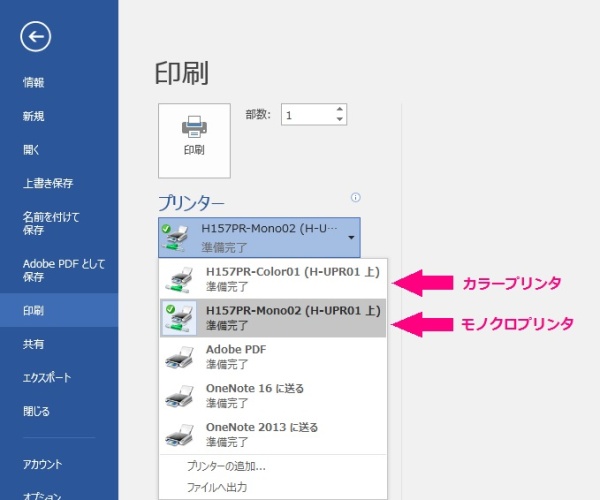
Task: Select H157PR-Mono02 (H-UPR01 上) in list
Action: 273,318
